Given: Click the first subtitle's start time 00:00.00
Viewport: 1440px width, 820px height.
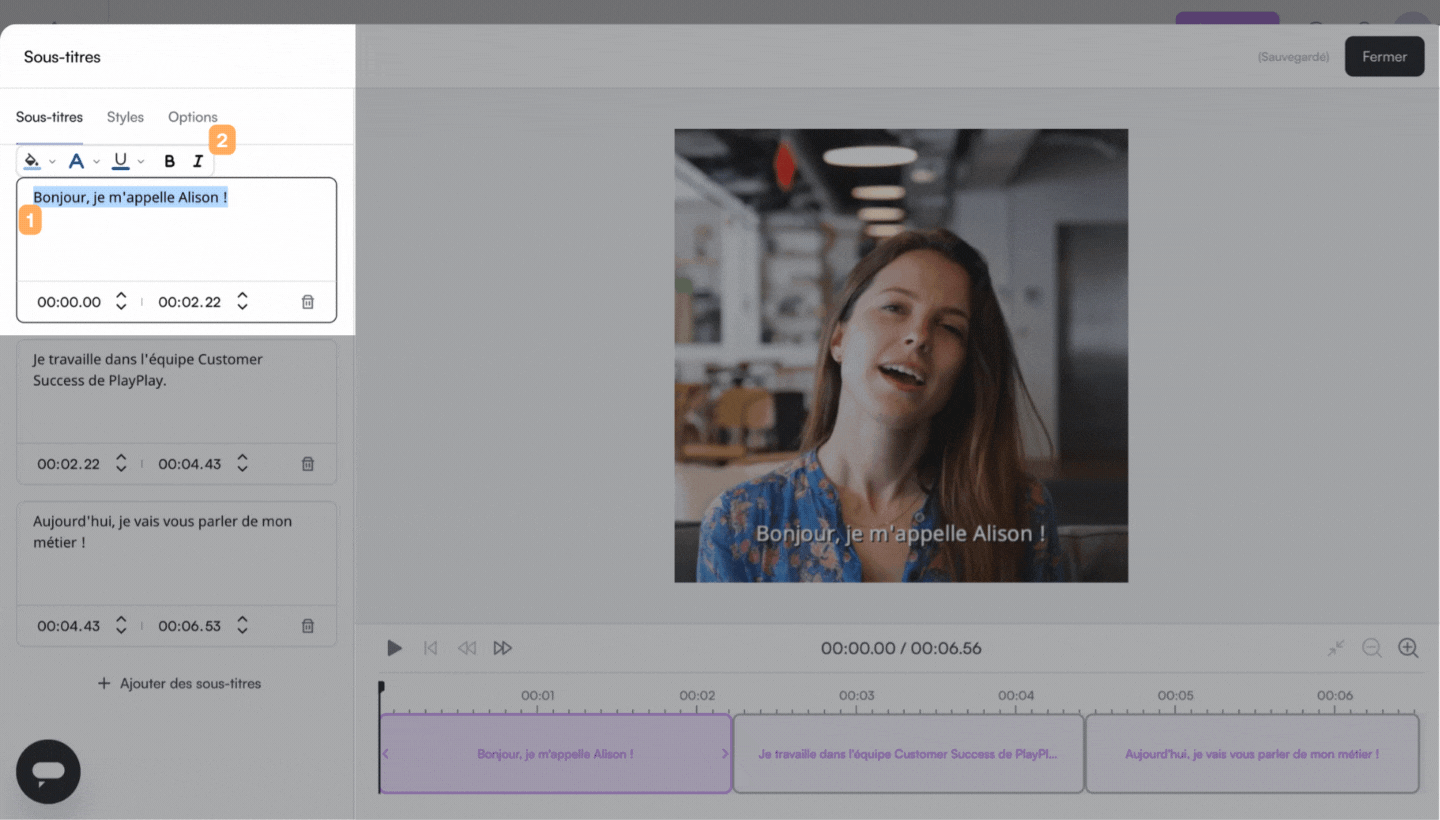Looking at the screenshot, I should point(69,302).
